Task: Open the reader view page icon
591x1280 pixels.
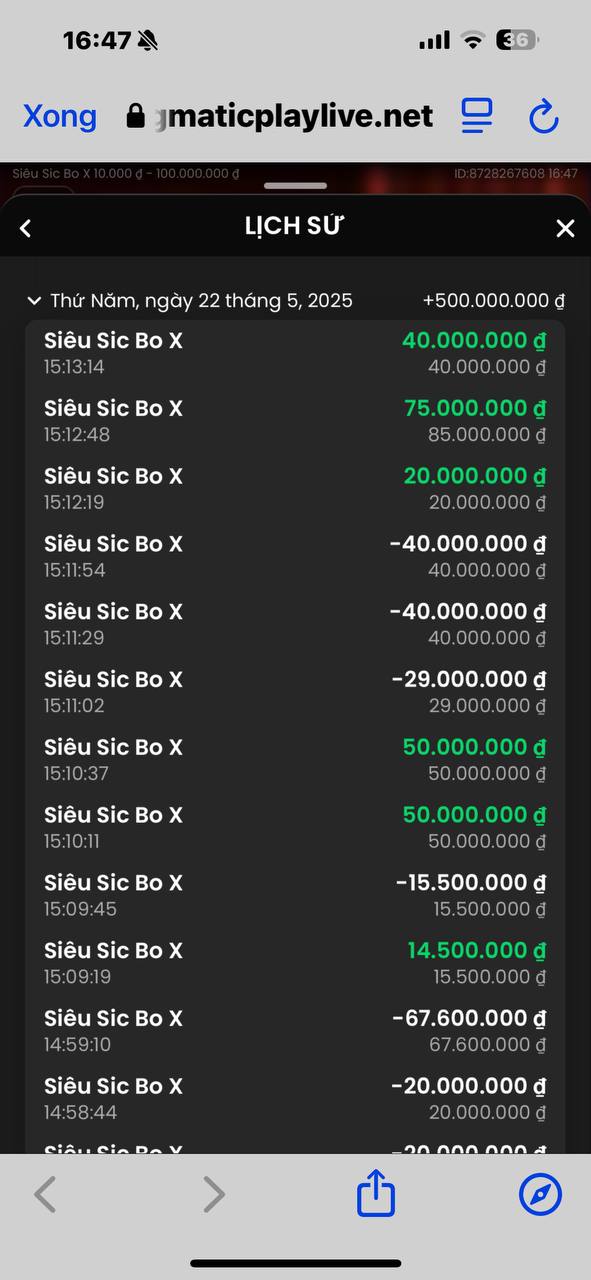Action: (477, 116)
